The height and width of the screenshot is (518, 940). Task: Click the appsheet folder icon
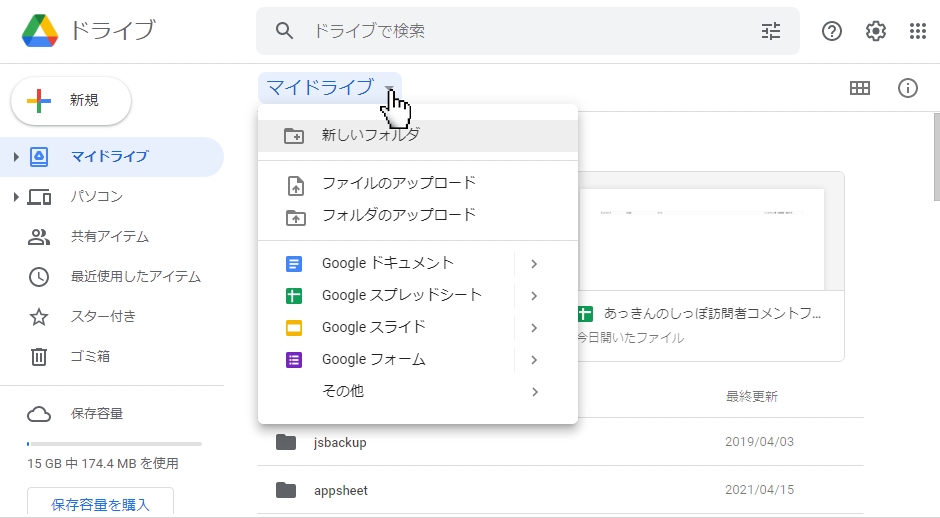pyautogui.click(x=286, y=490)
